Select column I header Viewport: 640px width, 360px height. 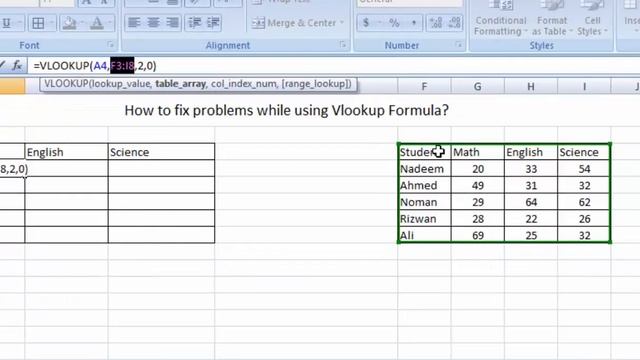[x=584, y=86]
